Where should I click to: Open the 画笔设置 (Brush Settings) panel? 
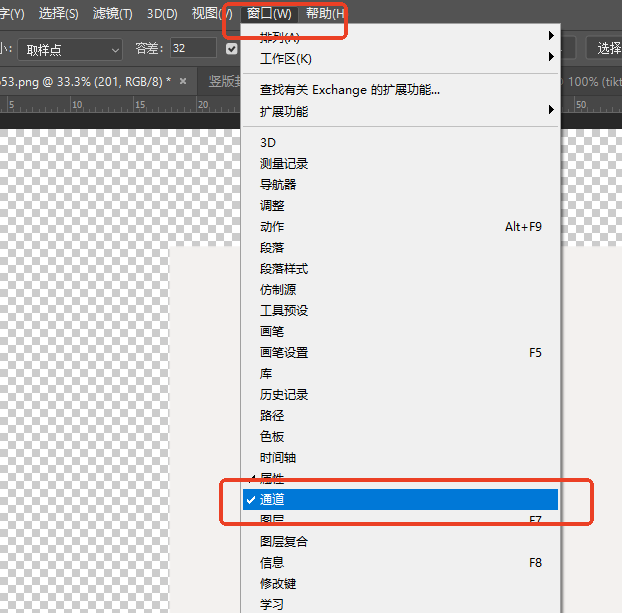pyautogui.click(x=284, y=352)
